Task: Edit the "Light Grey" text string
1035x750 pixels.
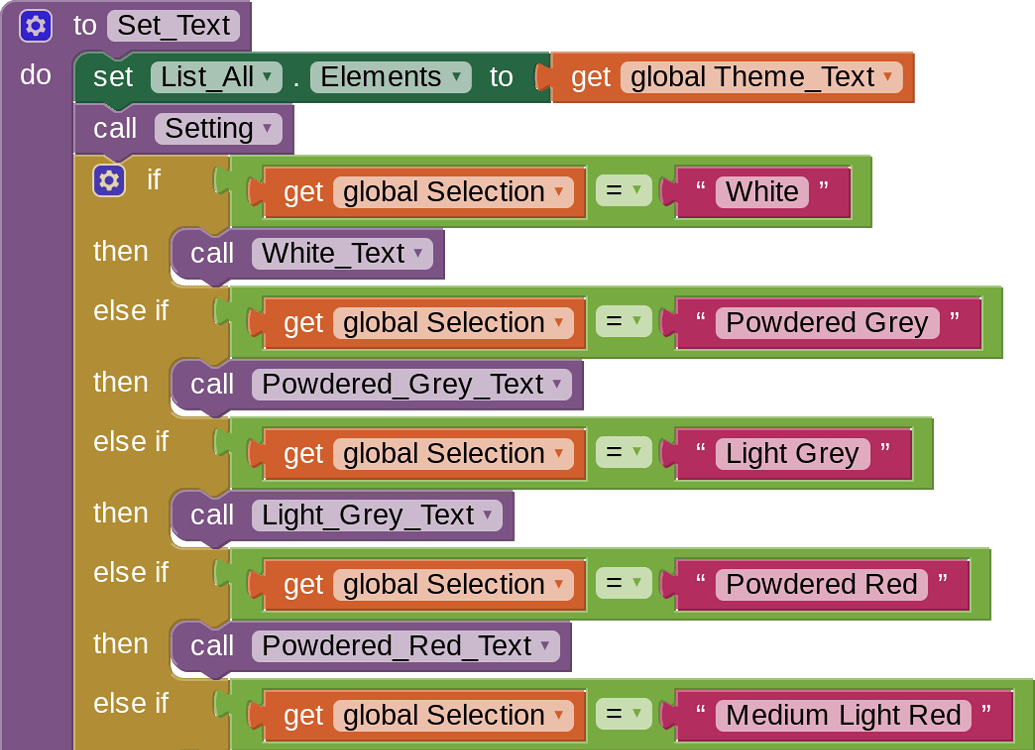Action: click(792, 454)
